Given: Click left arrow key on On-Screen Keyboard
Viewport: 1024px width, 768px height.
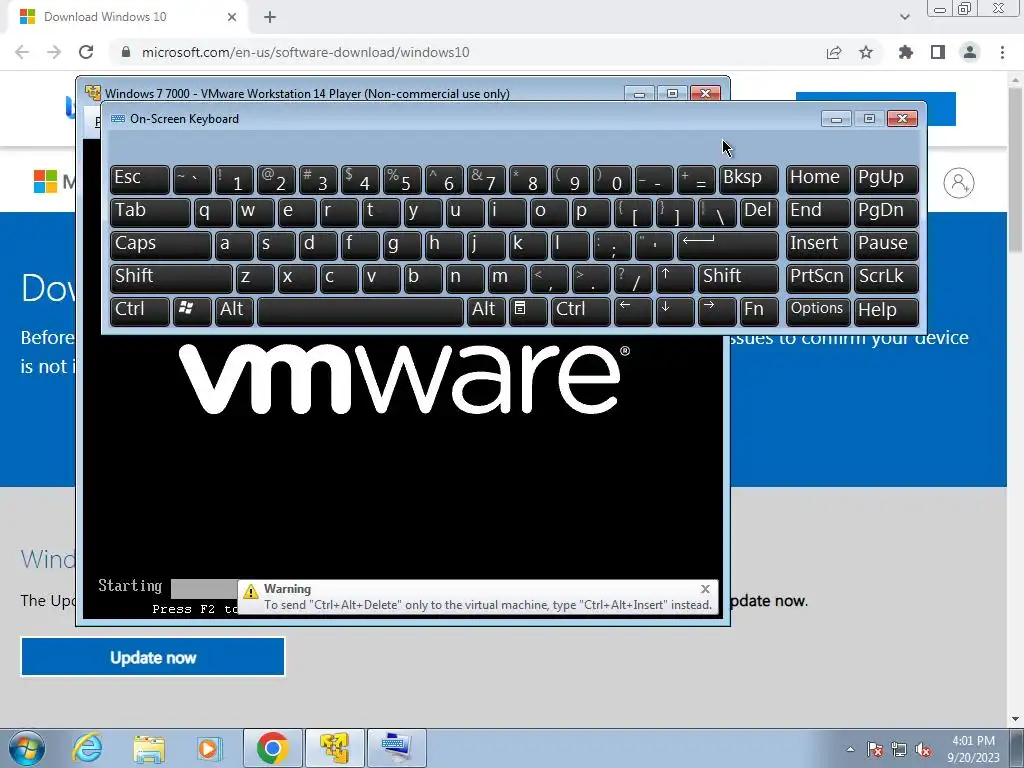Looking at the screenshot, I should (633, 310).
